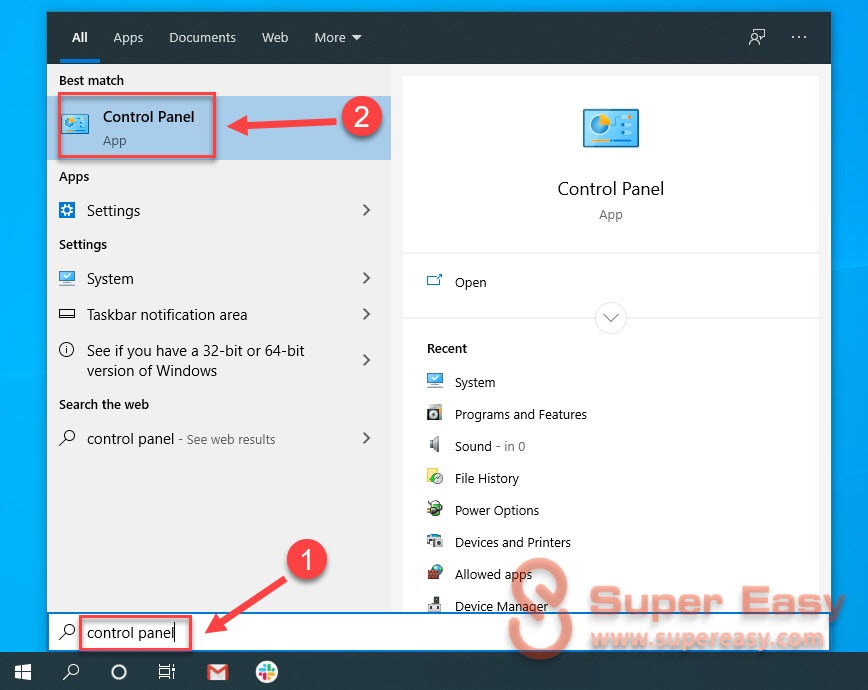
Task: Open Programs and Features from Recent
Action: [520, 414]
